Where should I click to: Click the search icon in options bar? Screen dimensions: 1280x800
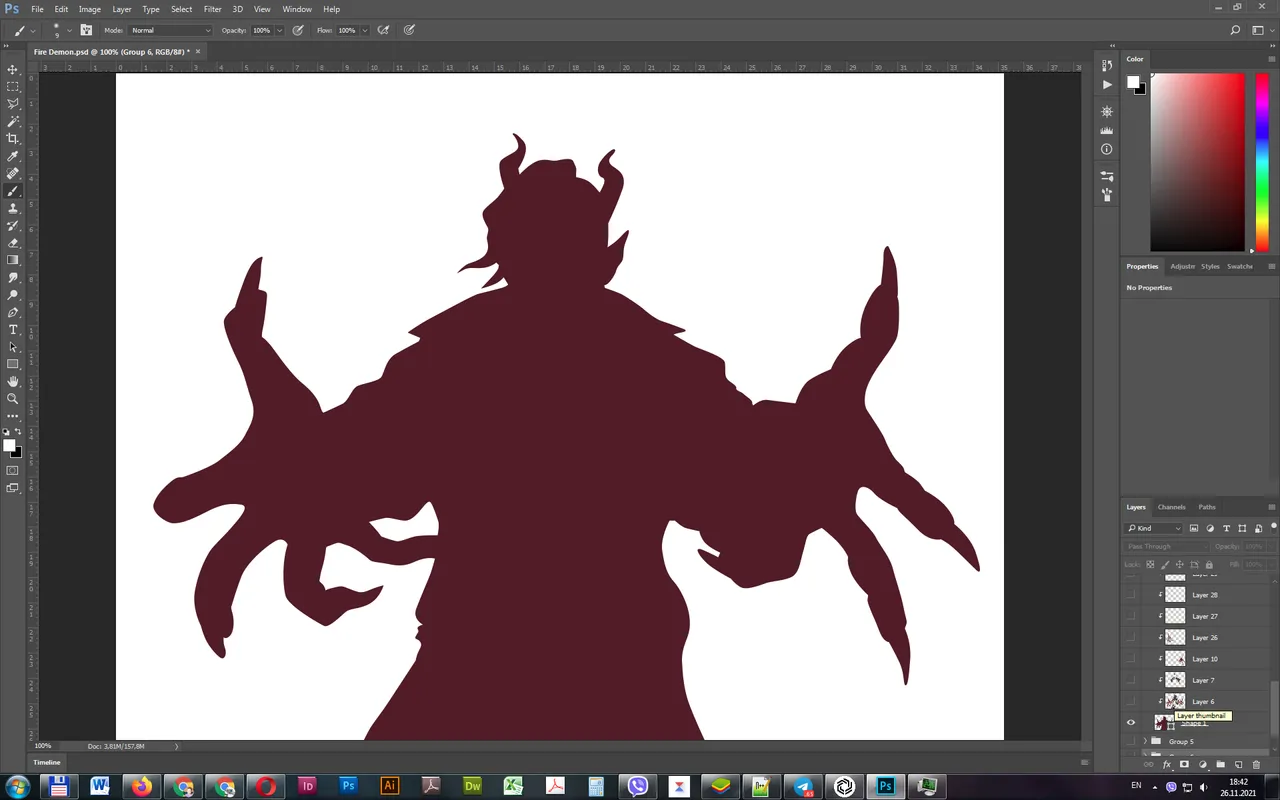tap(1235, 31)
